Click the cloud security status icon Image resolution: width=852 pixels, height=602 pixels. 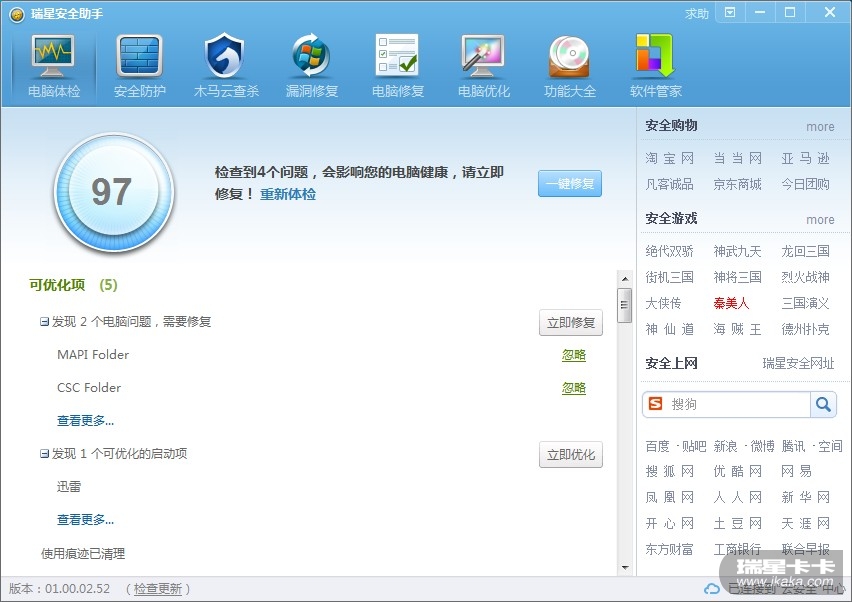[x=711, y=589]
